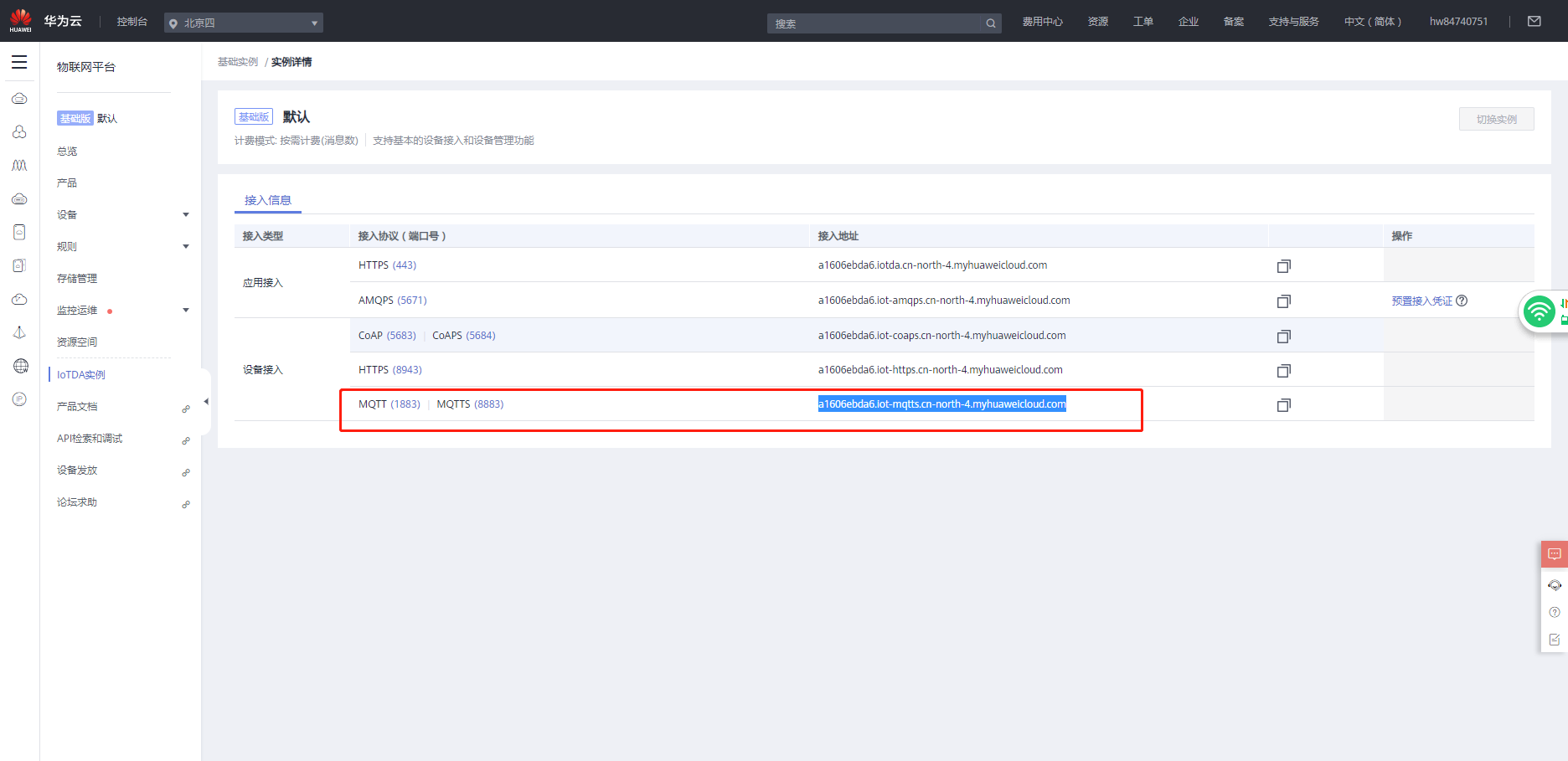Open the red chat feedback icon
Screen dimensions: 1568x761
(1555, 554)
